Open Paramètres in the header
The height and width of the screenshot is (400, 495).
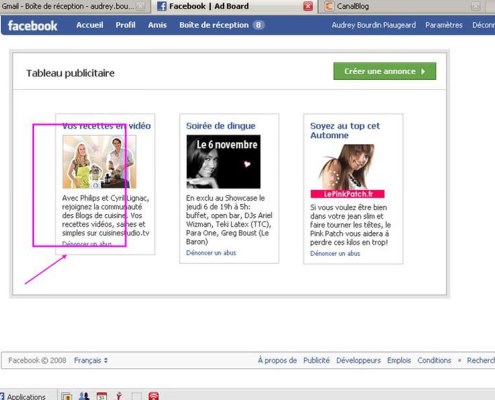pyautogui.click(x=444, y=25)
